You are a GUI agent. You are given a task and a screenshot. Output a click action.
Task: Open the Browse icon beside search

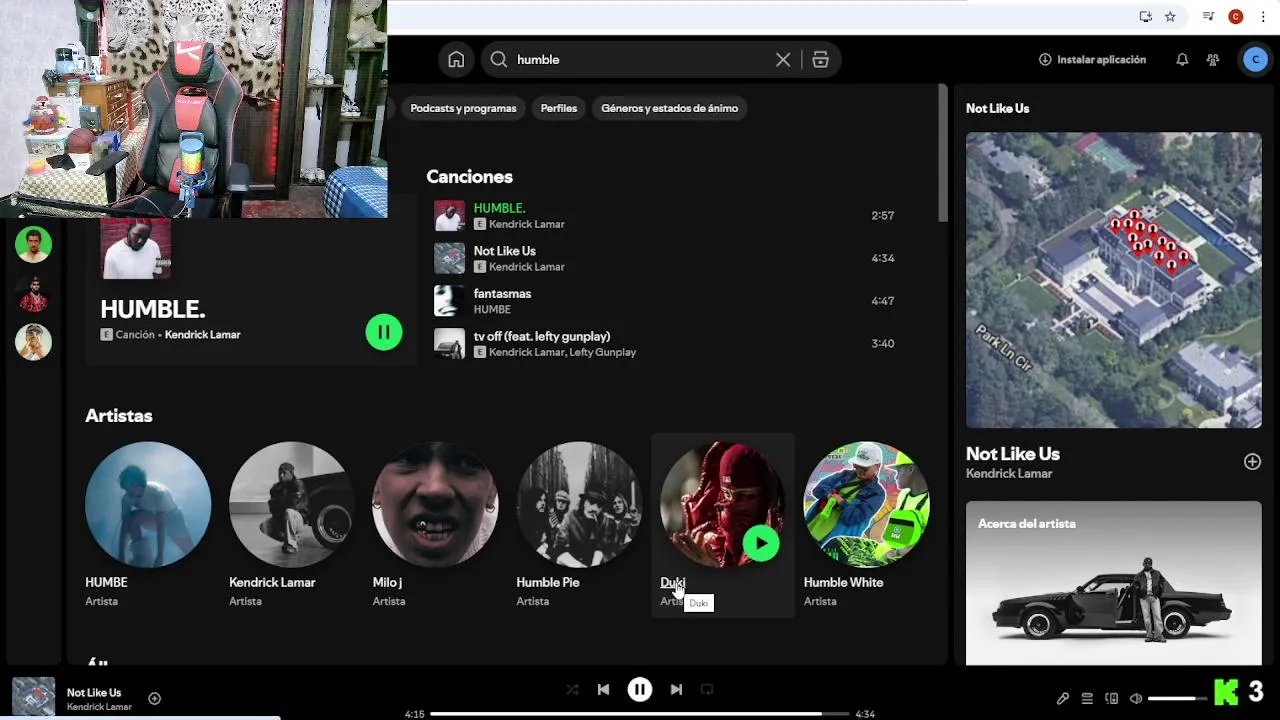coord(820,60)
